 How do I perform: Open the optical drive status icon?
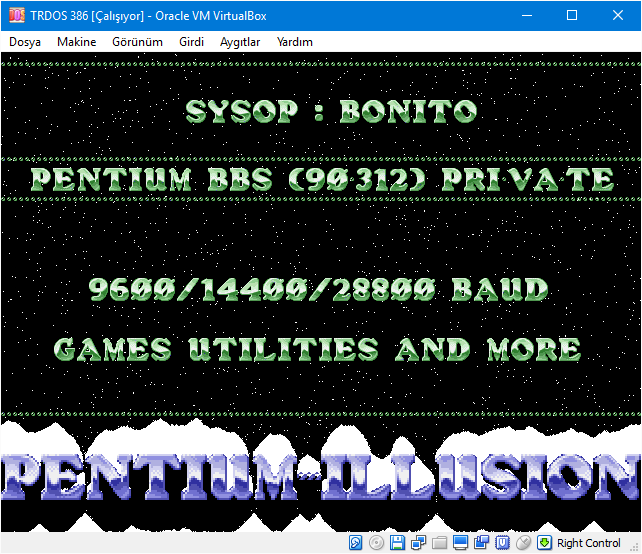[x=376, y=543]
